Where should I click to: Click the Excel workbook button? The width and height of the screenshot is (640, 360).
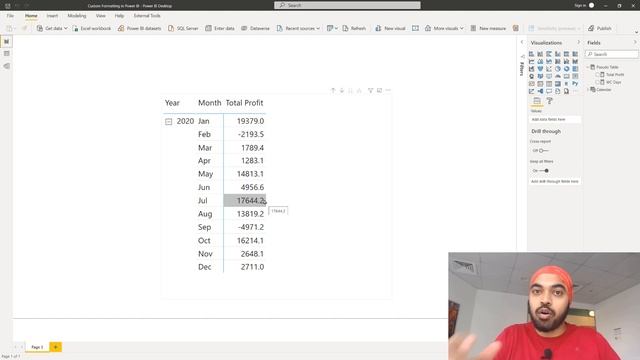92,28
